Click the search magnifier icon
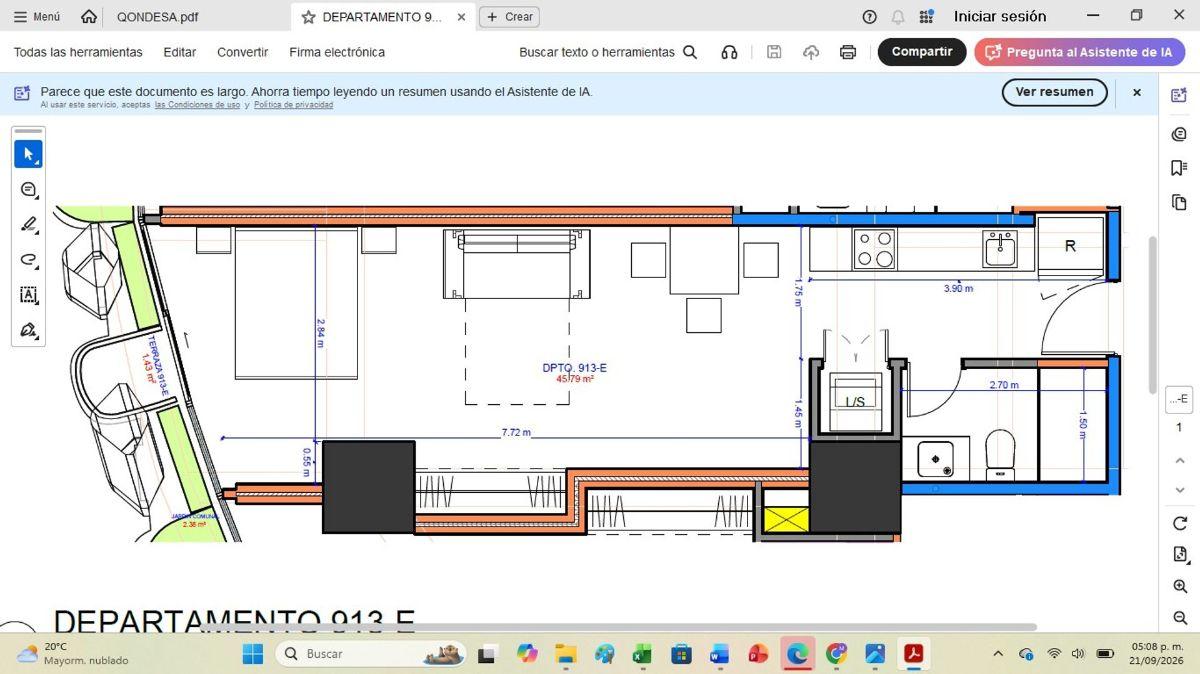Viewport: 1200px width, 674px height. coord(690,52)
